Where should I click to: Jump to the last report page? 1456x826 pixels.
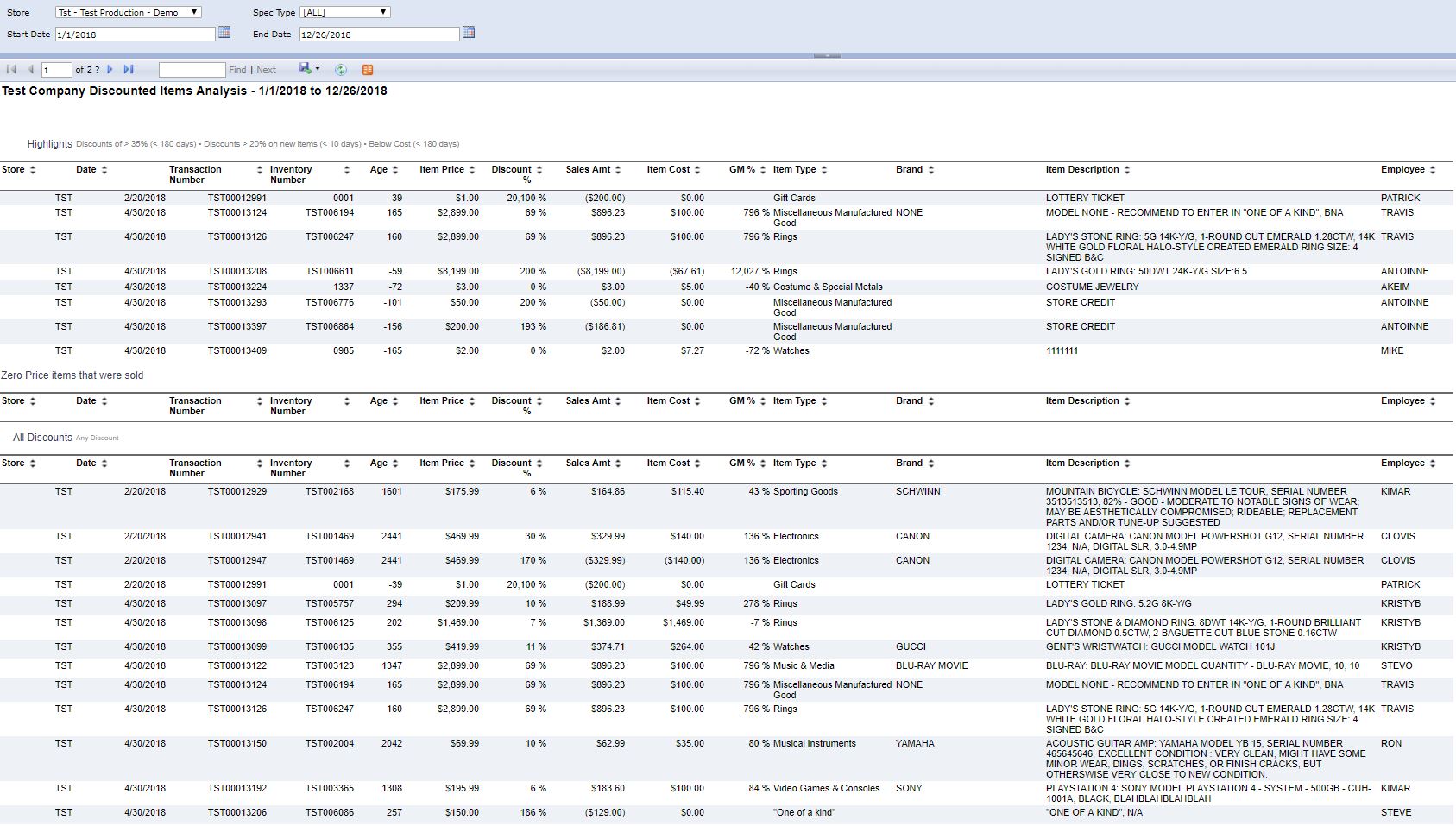click(129, 70)
